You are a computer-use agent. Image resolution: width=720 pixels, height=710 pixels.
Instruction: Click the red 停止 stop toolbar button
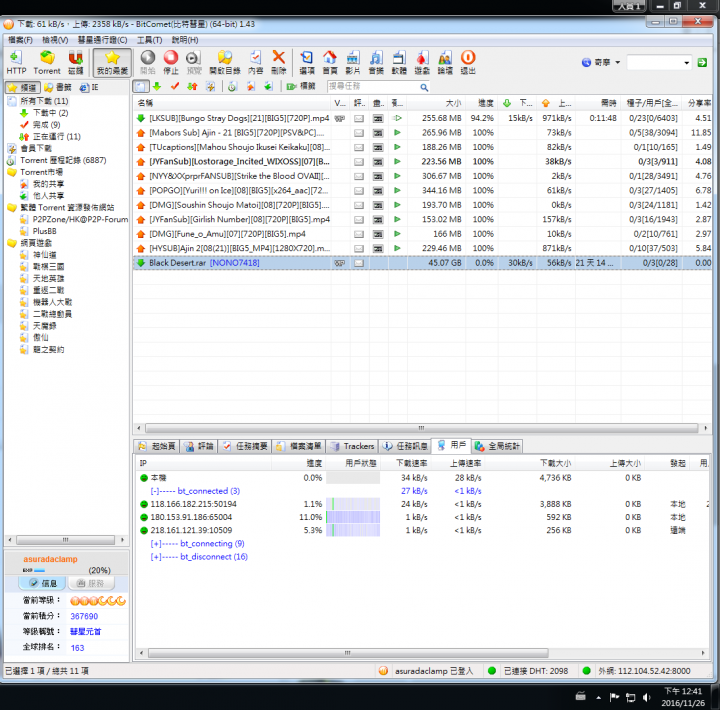[x=171, y=62]
